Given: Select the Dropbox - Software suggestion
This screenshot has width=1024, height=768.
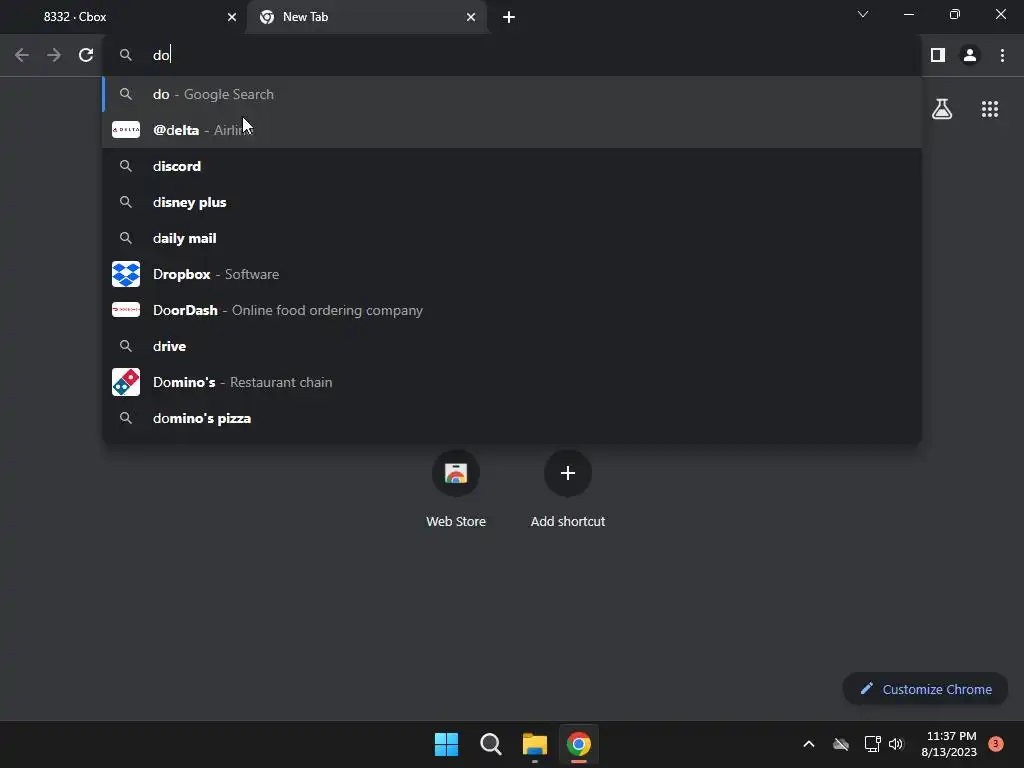Looking at the screenshot, I should (512, 274).
